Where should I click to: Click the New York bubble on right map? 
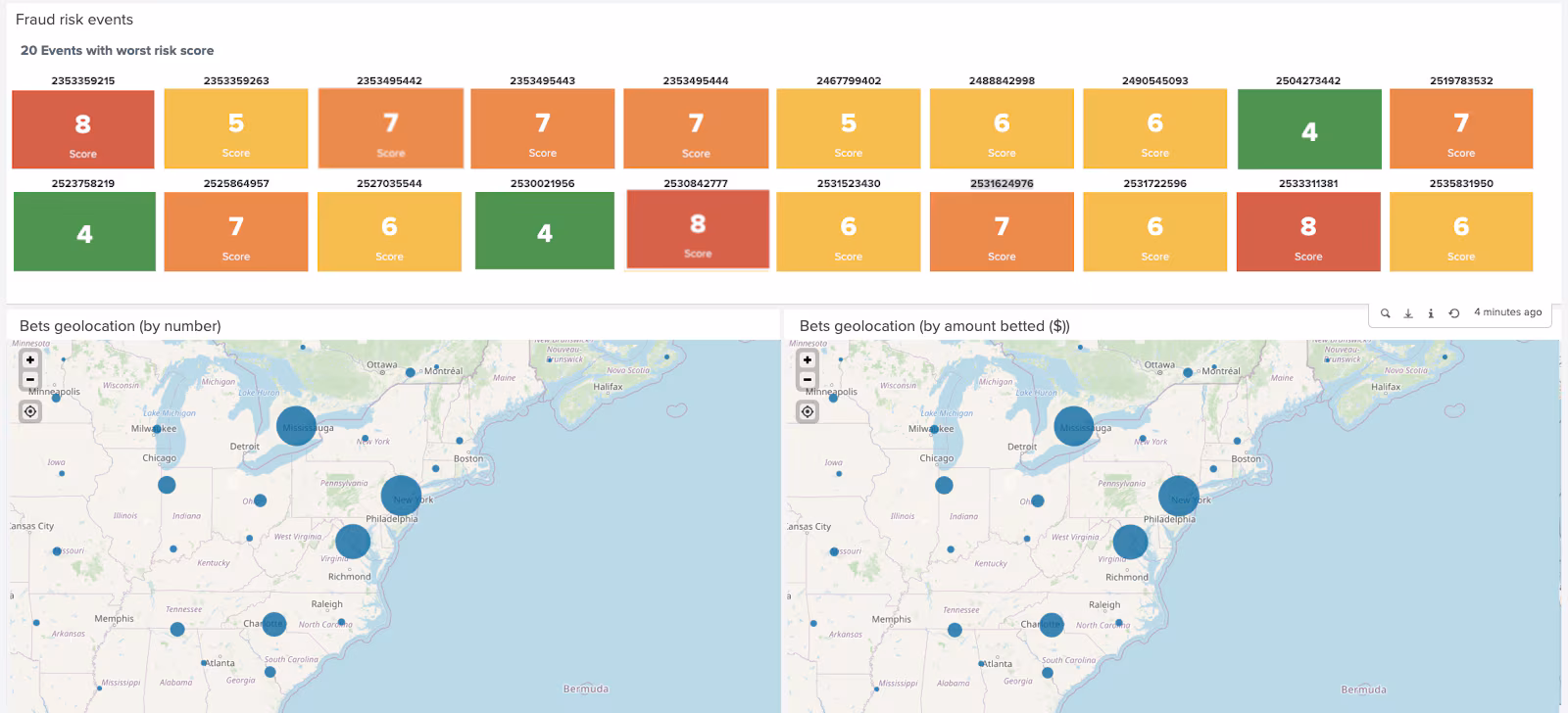pos(1179,497)
